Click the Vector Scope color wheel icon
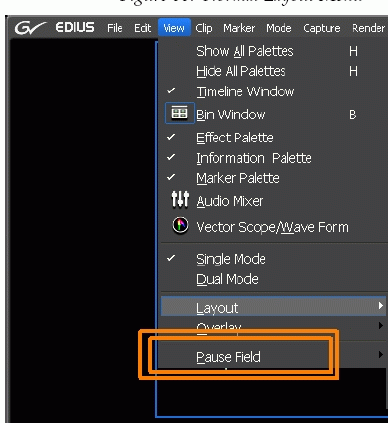Viewport: 388px width, 423px height. (180, 225)
